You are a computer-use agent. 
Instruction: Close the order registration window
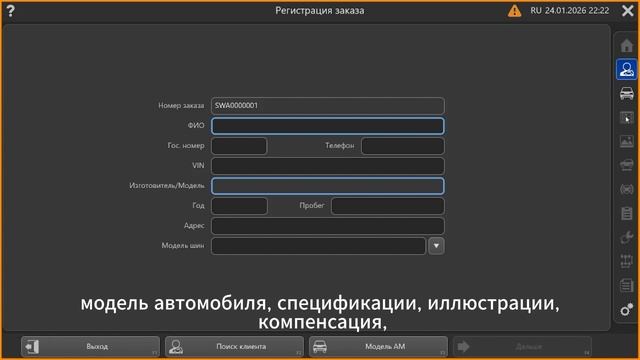point(627,11)
